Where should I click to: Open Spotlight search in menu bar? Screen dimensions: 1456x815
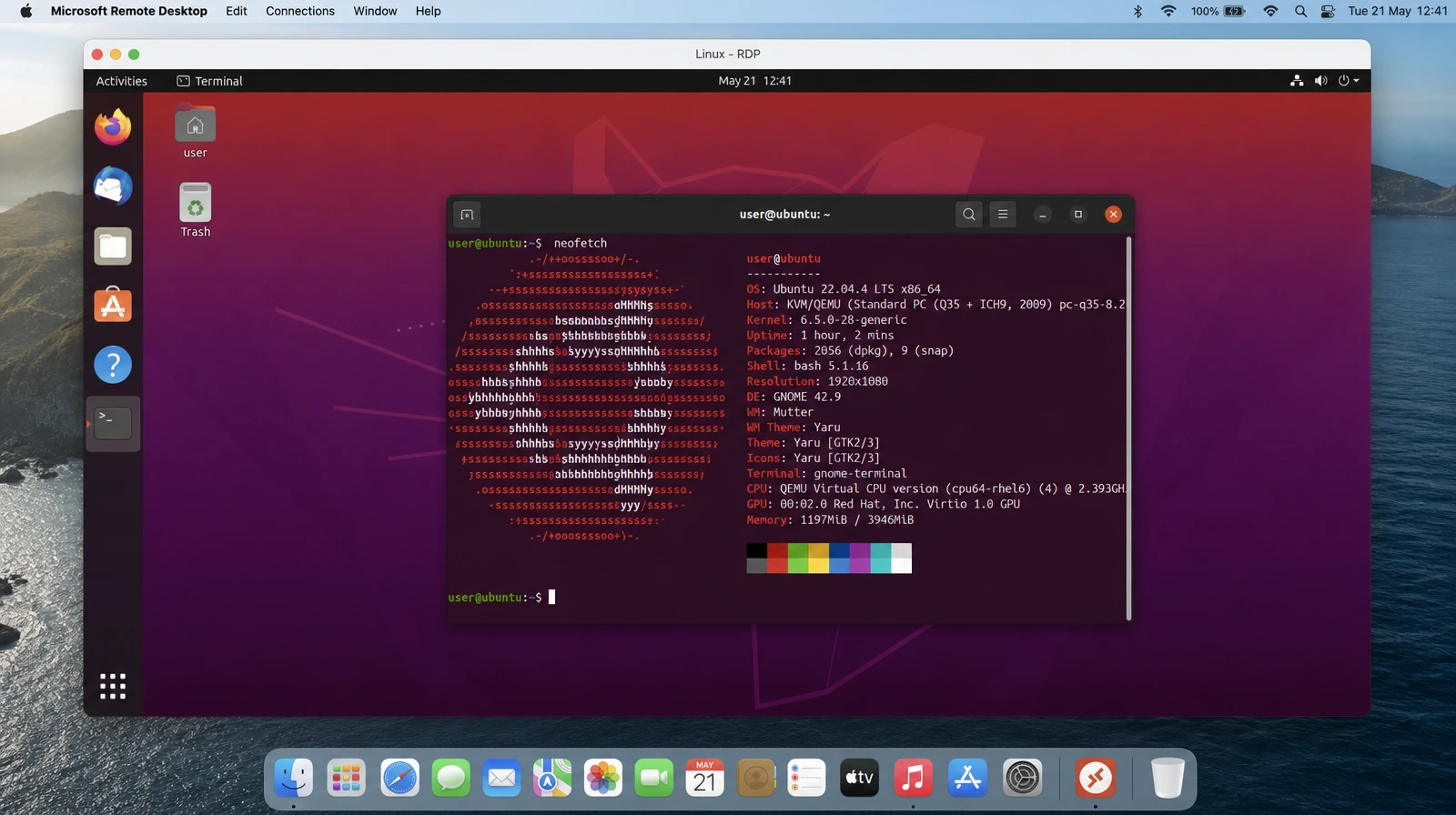(1300, 11)
